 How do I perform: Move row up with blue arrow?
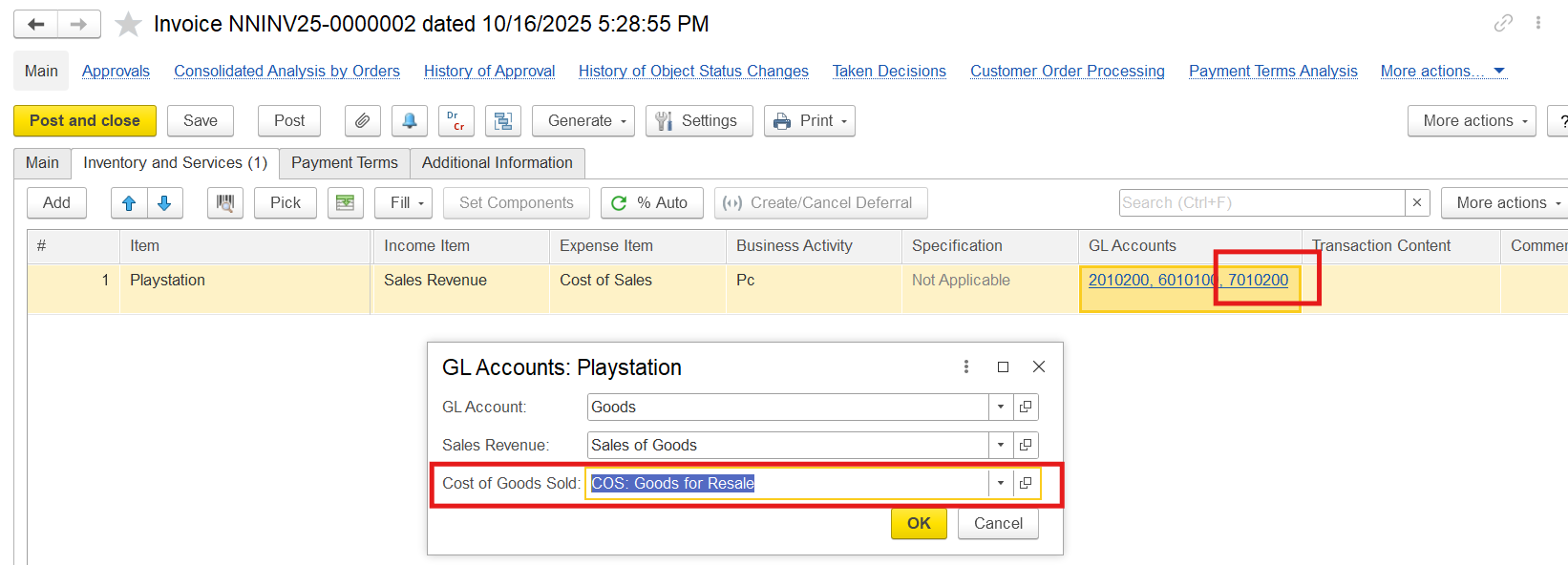[x=129, y=203]
